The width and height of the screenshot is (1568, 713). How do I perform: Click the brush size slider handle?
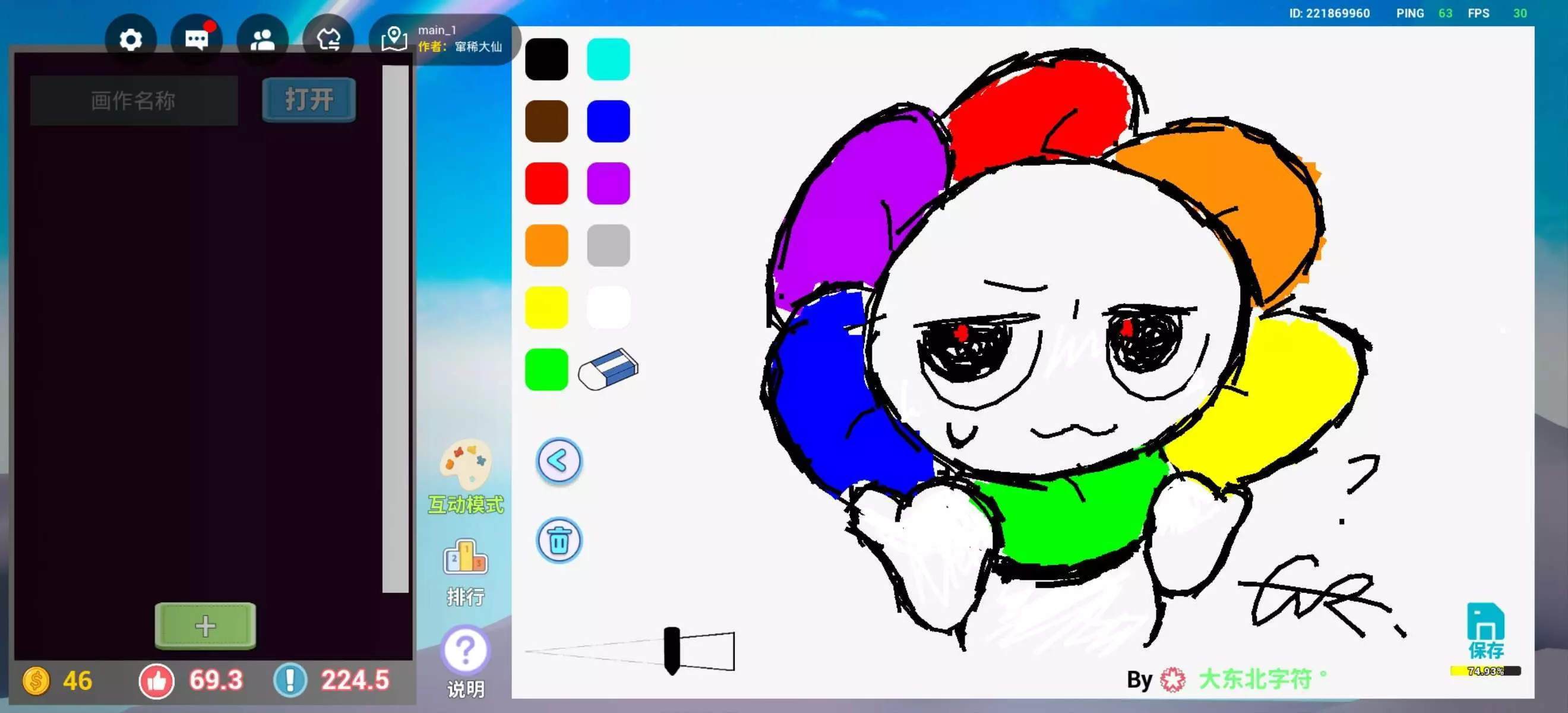pos(671,649)
